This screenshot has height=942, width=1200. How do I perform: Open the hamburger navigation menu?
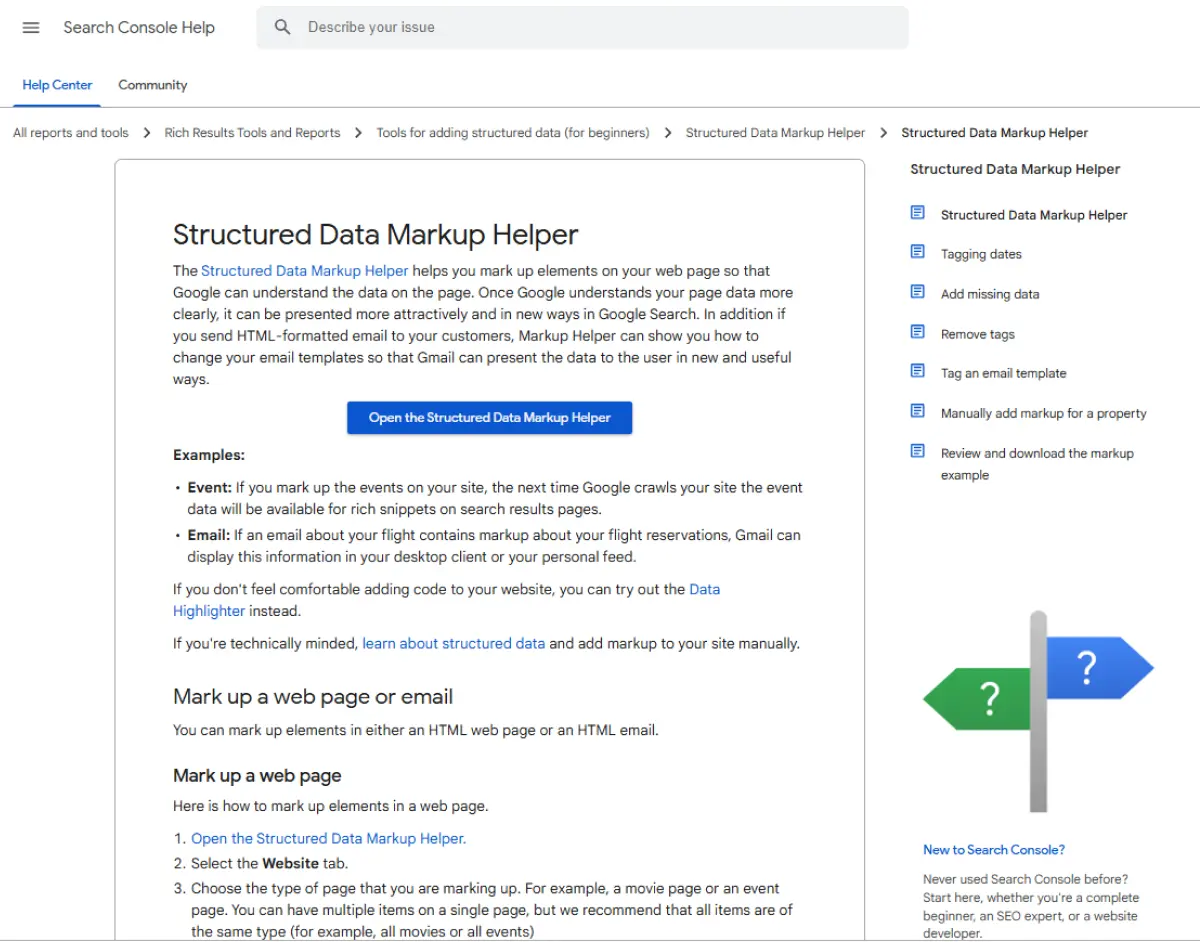coord(30,27)
